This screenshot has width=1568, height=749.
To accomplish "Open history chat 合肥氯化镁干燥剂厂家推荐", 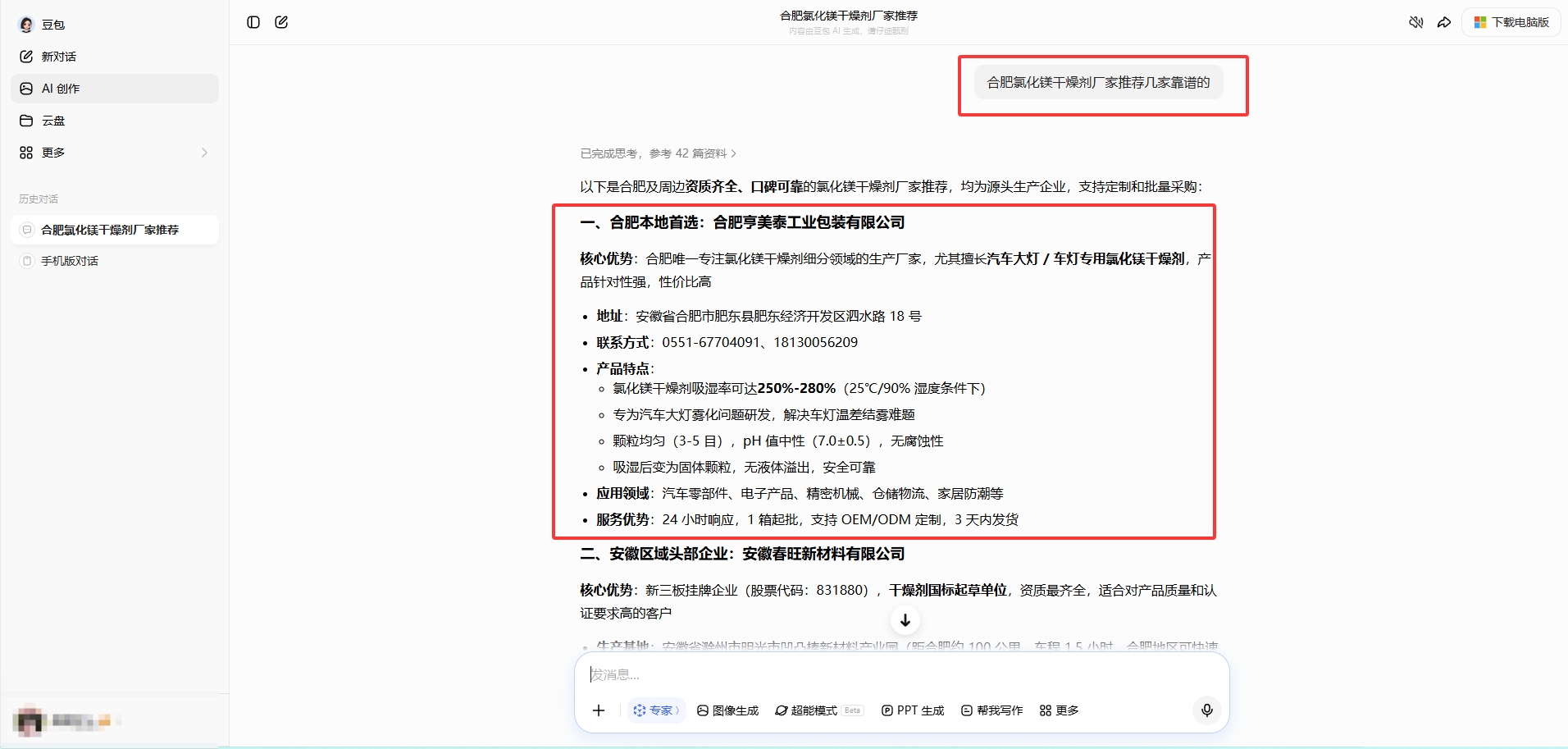I will (x=115, y=230).
